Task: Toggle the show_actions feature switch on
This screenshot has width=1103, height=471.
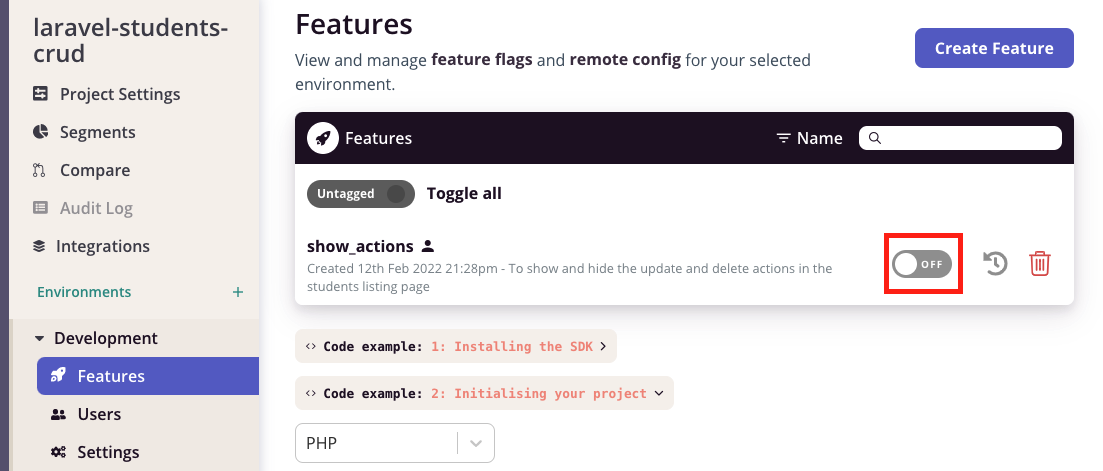Action: point(922,264)
